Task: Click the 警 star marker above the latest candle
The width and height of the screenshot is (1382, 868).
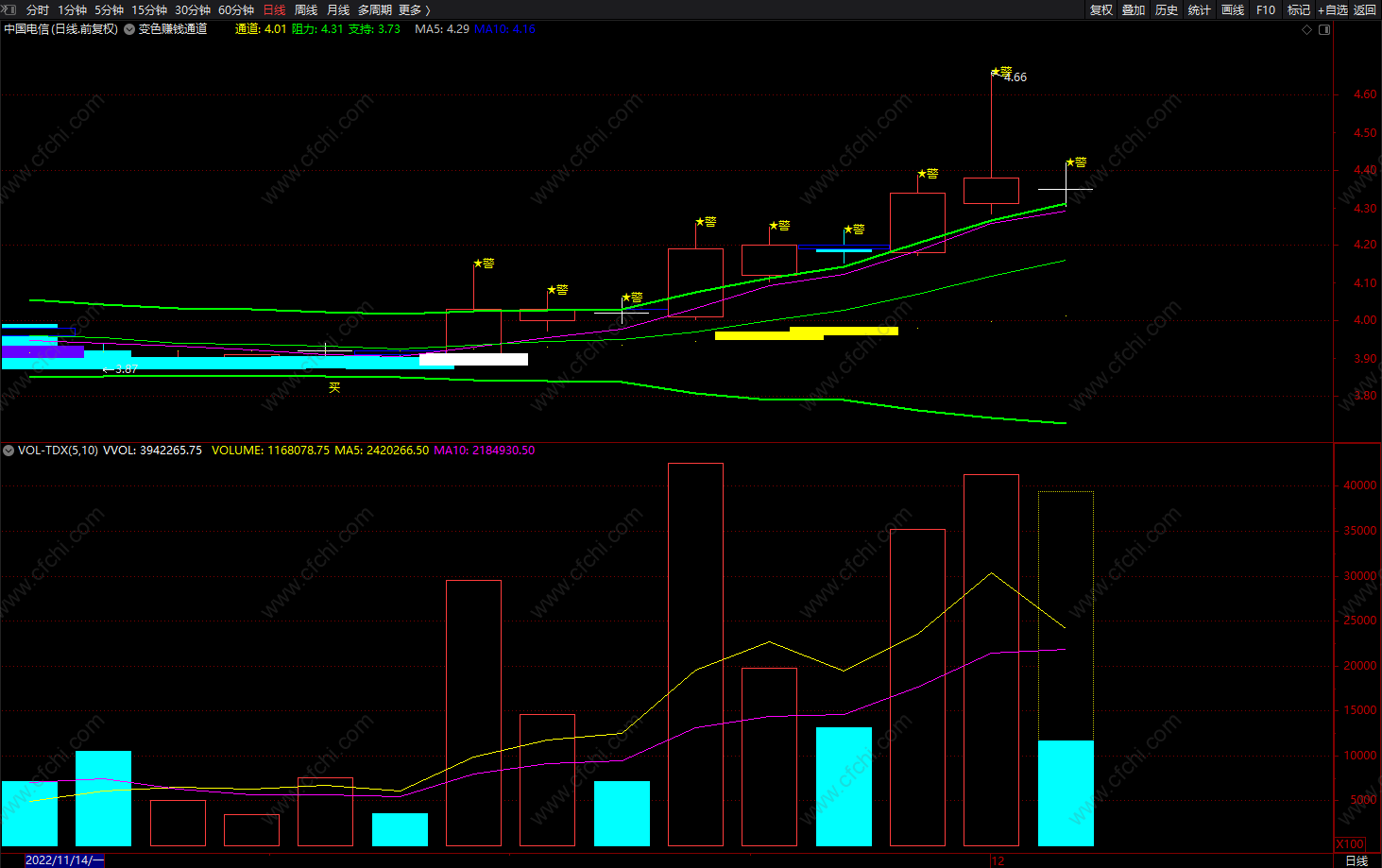Action: point(1077,162)
